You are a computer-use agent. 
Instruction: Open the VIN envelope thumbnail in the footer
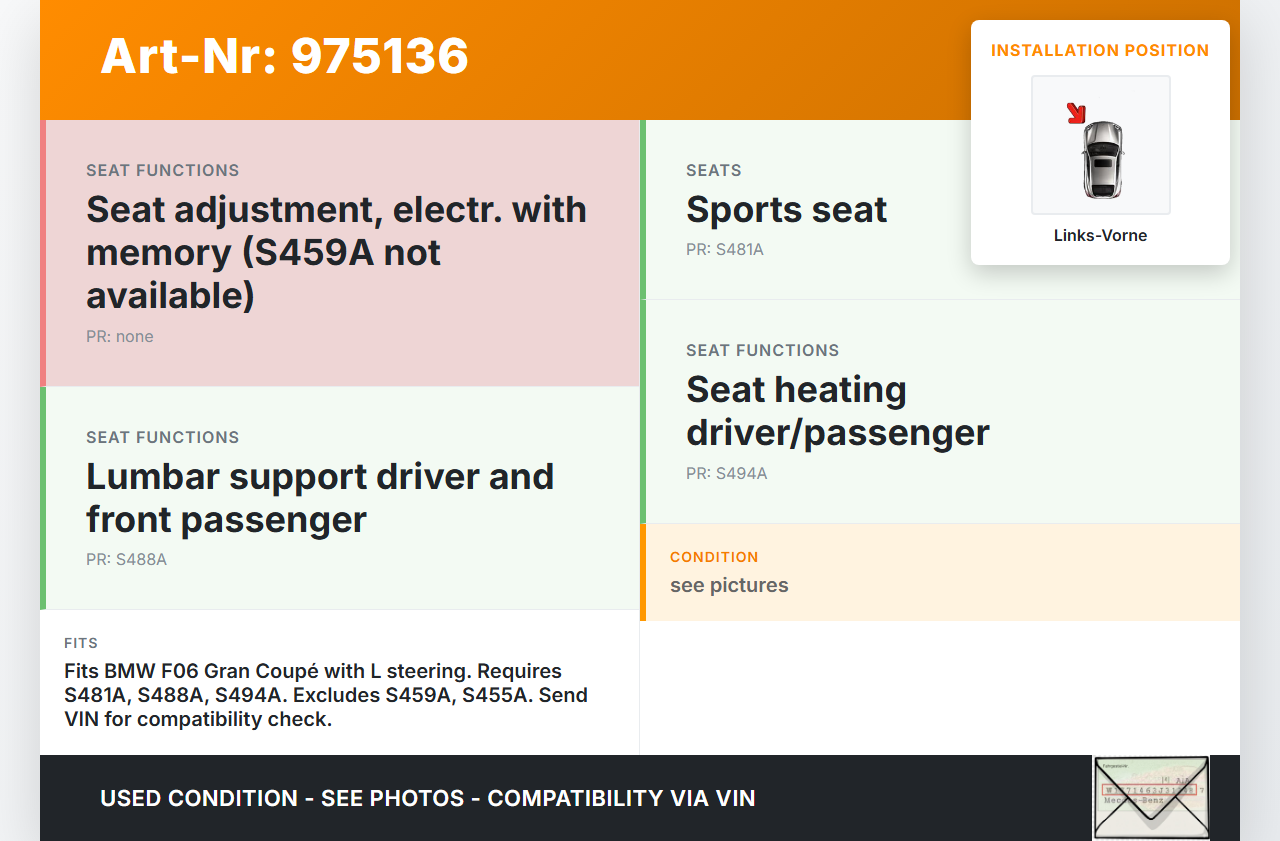(x=1150, y=797)
